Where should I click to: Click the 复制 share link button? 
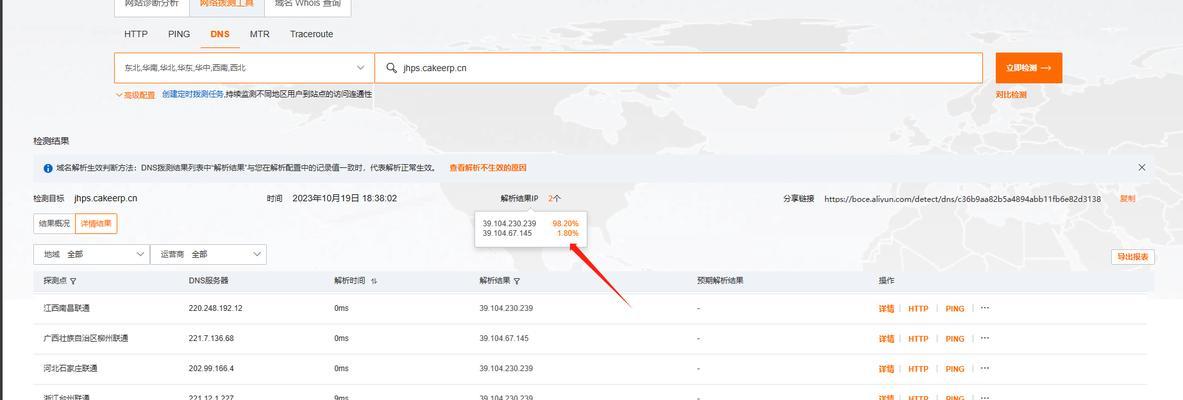click(1127, 198)
